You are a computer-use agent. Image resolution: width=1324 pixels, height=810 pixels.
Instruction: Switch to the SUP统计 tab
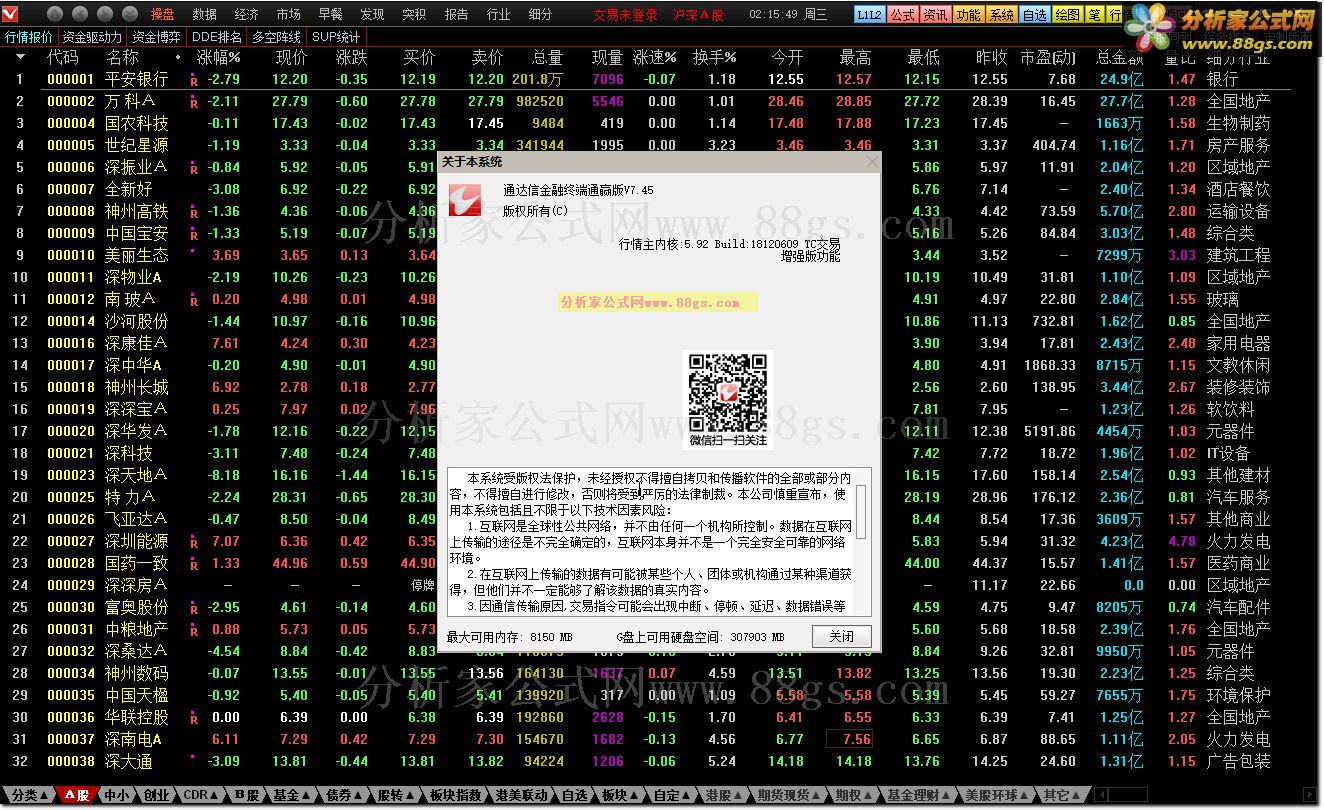click(x=336, y=37)
